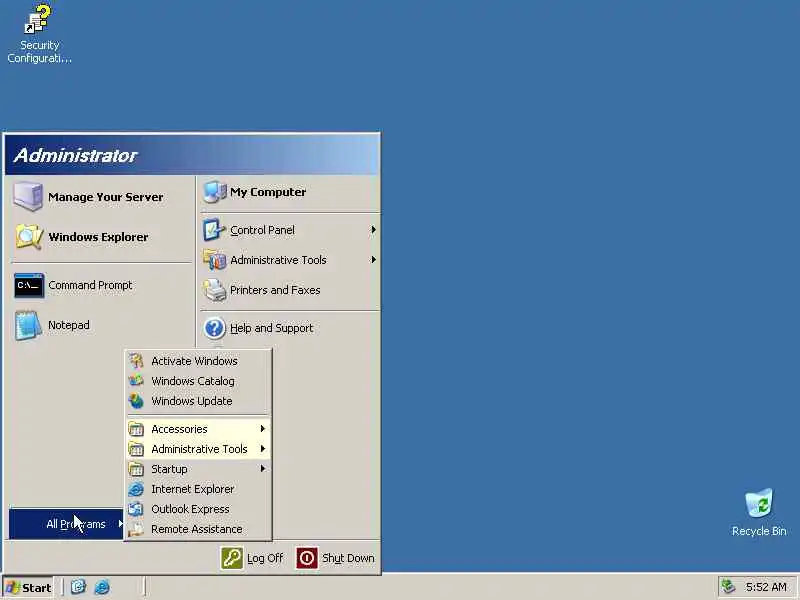800x600 pixels.
Task: Open Help and Support label
Action: pos(271,328)
